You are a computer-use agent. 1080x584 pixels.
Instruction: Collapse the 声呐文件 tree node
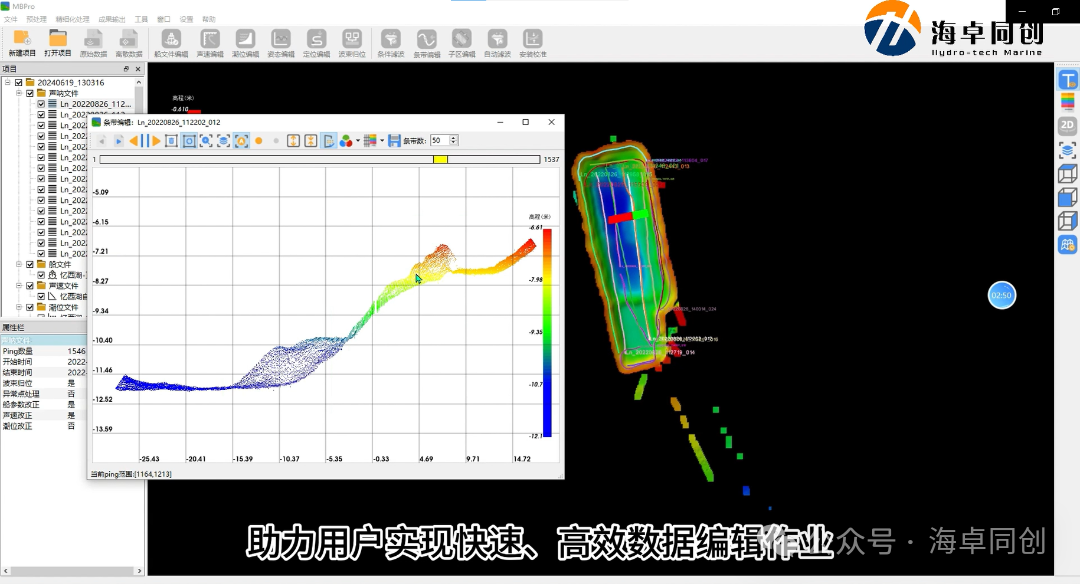click(18, 93)
